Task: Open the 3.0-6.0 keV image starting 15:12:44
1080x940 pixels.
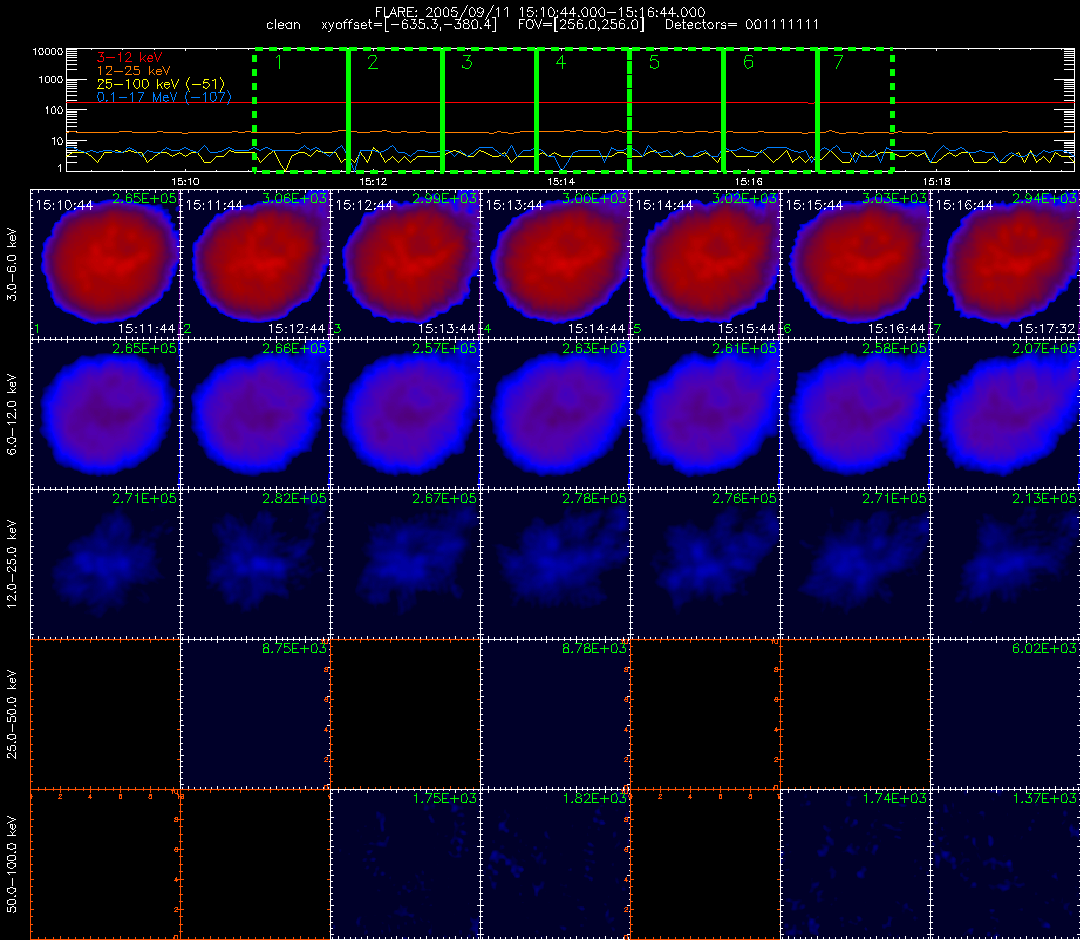Action: [x=406, y=264]
